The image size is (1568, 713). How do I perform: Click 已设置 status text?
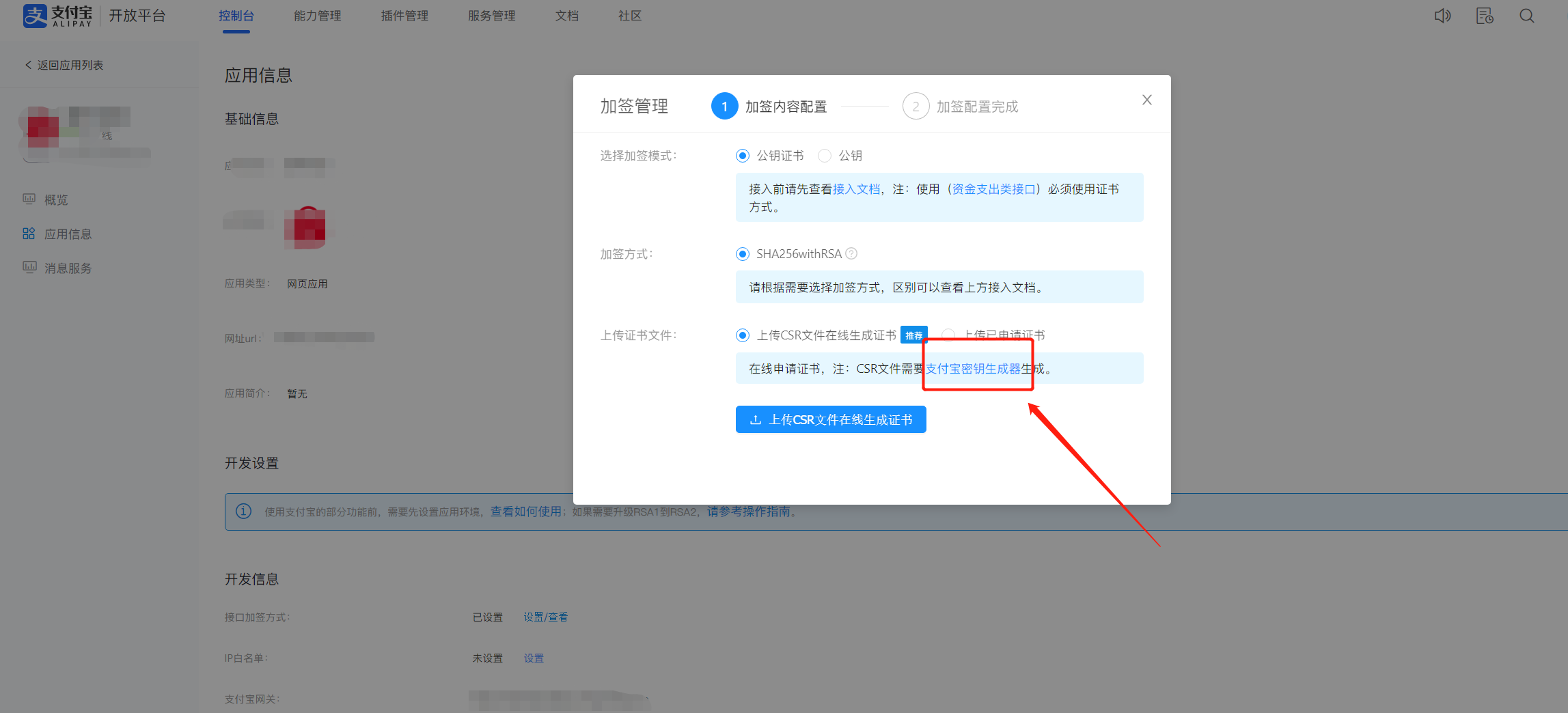pos(488,617)
